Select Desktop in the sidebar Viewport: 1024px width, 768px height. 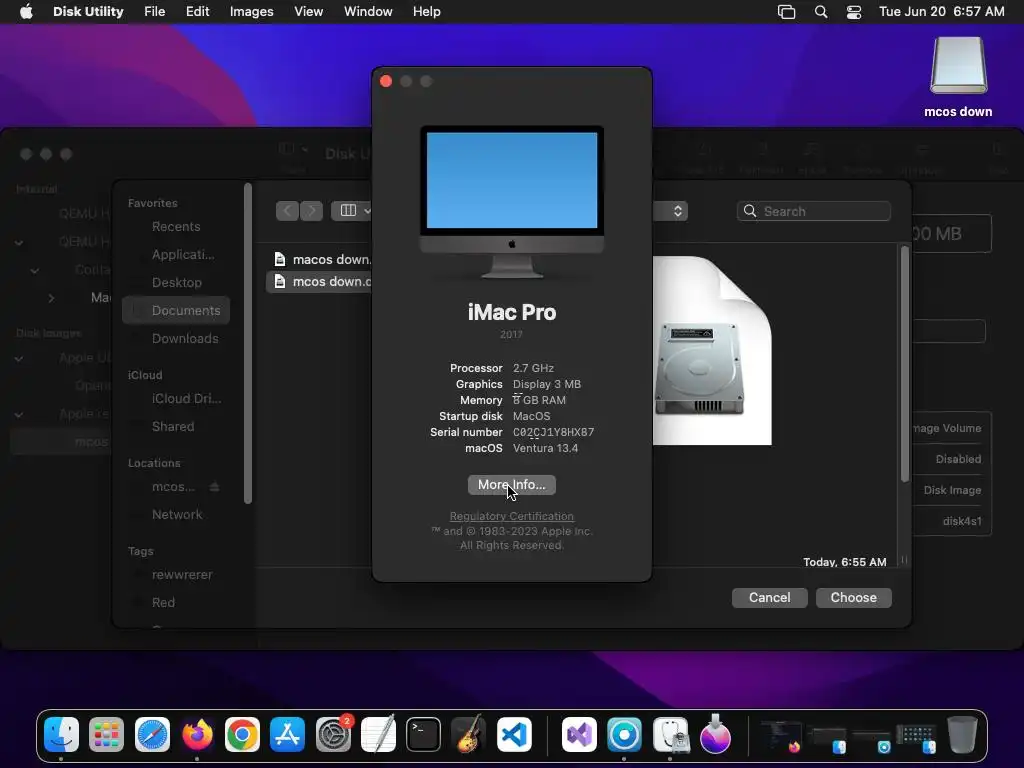176,283
